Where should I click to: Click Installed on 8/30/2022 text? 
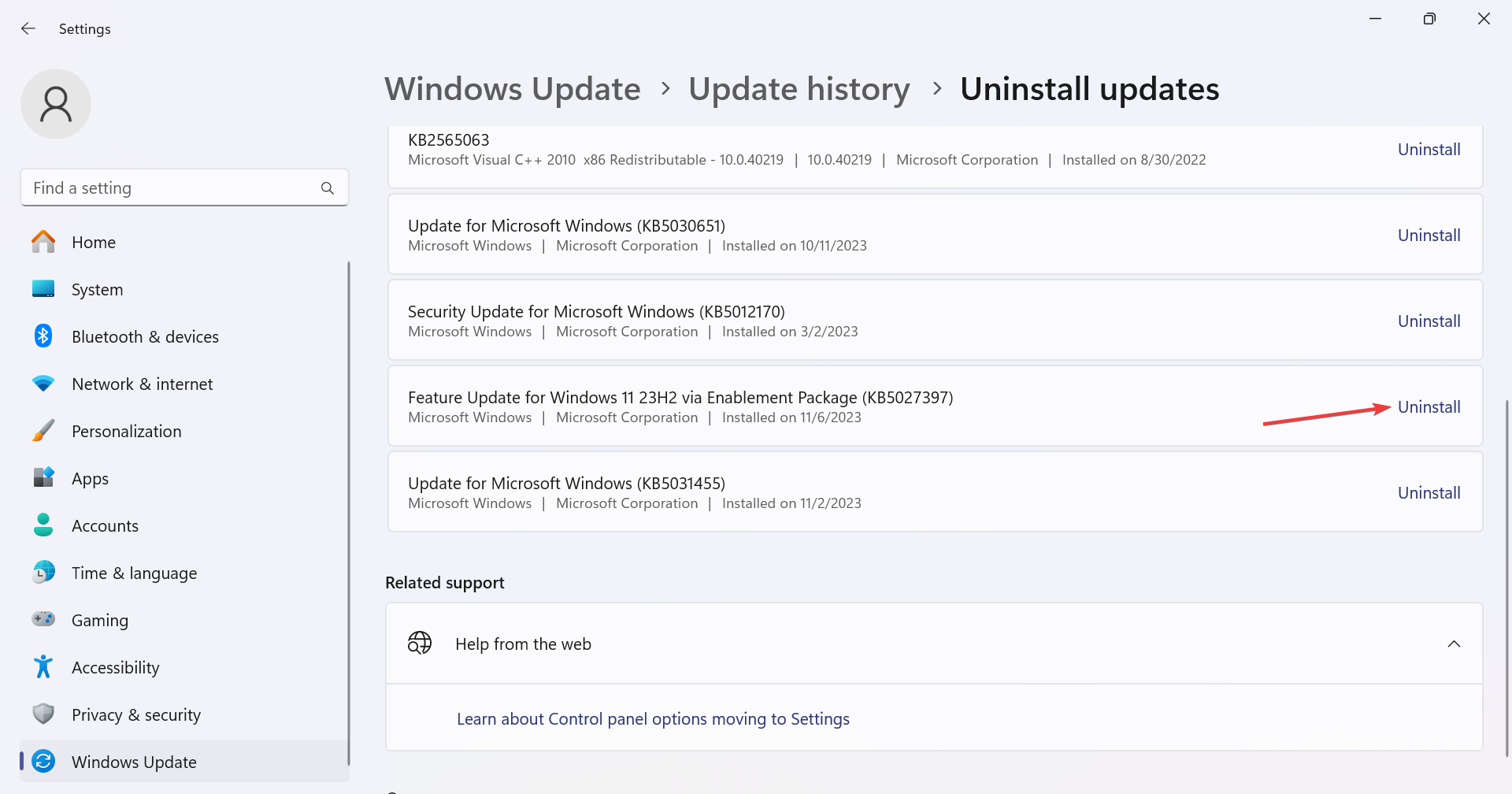click(1134, 160)
